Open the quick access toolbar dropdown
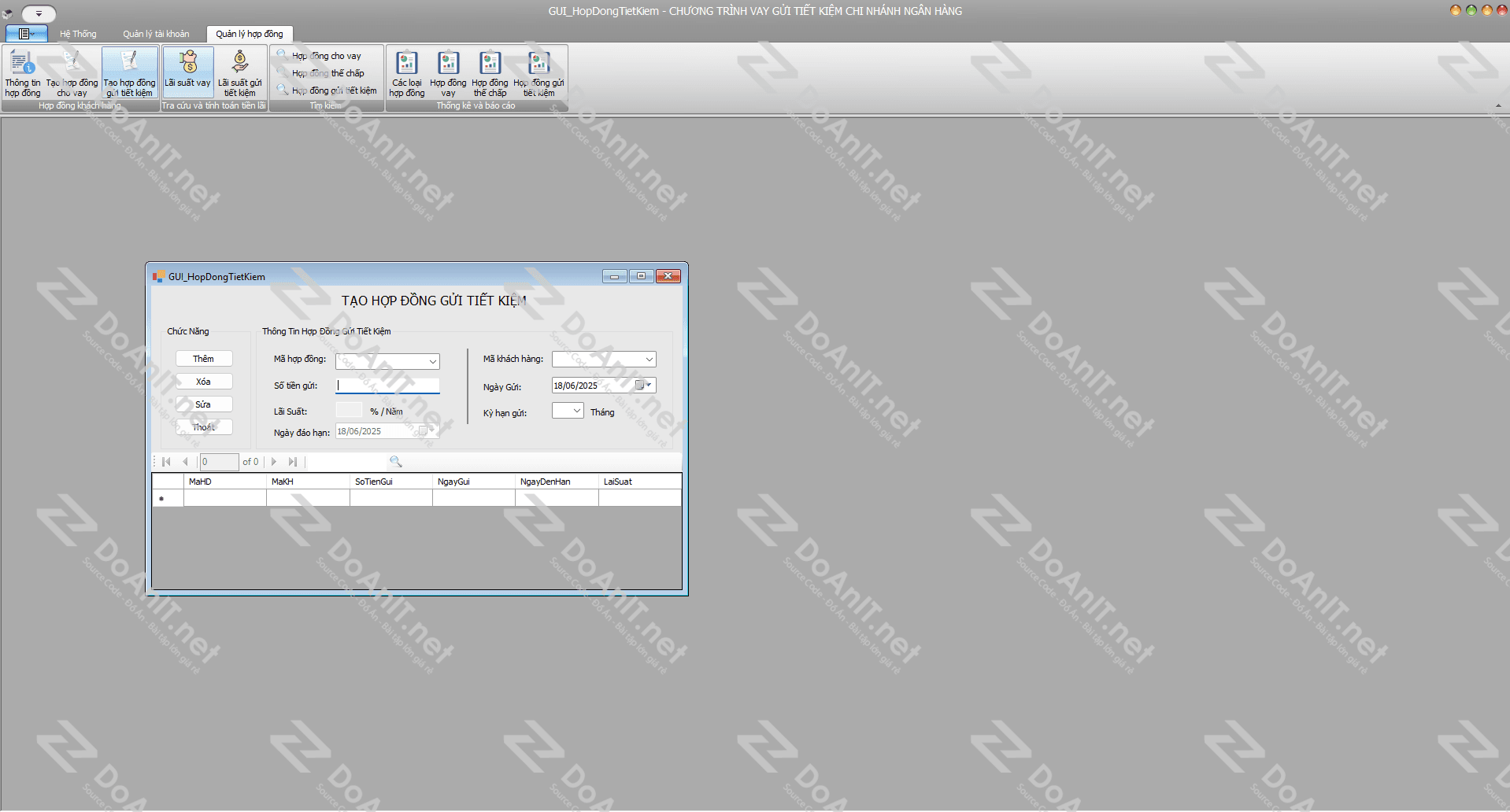Viewport: 1510px width, 812px height. 39,13
